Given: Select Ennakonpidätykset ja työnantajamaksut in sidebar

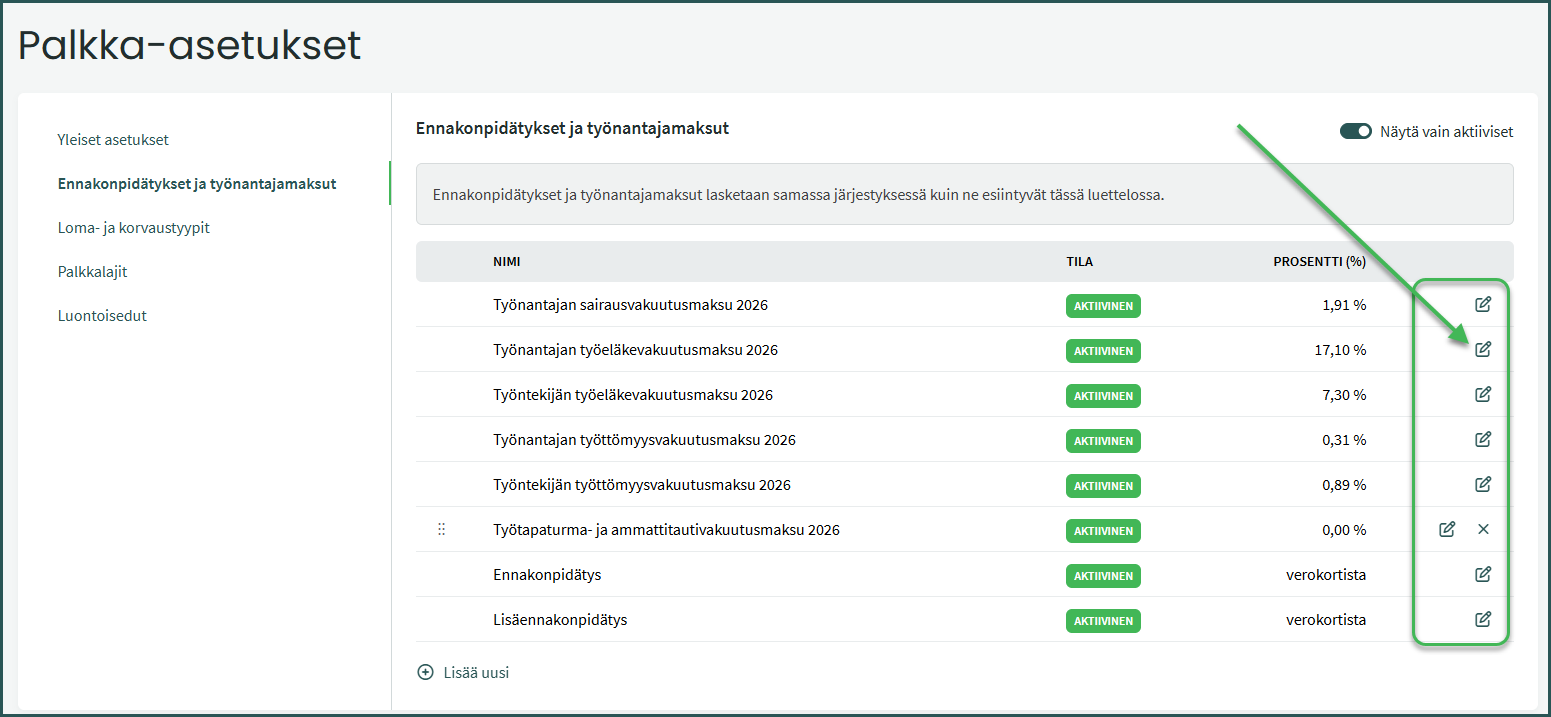Looking at the screenshot, I should click(x=197, y=184).
